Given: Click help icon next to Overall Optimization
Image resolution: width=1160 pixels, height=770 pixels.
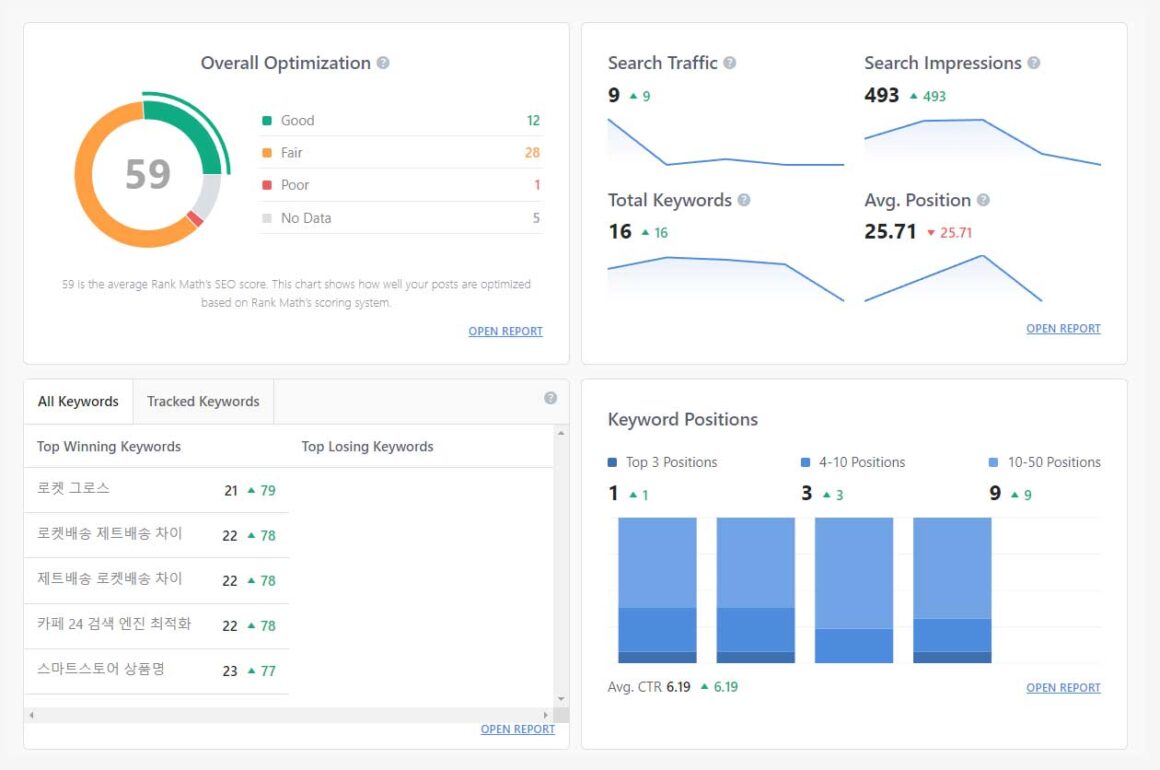Looking at the screenshot, I should [x=383, y=63].
